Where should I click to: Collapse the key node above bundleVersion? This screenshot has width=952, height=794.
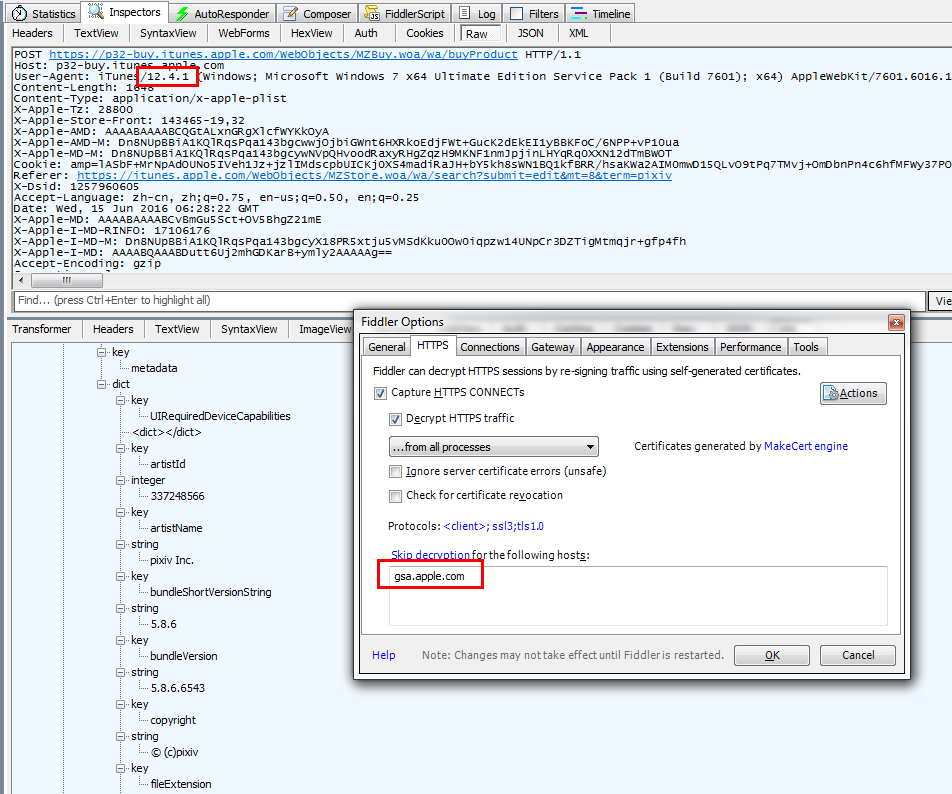click(x=121, y=640)
